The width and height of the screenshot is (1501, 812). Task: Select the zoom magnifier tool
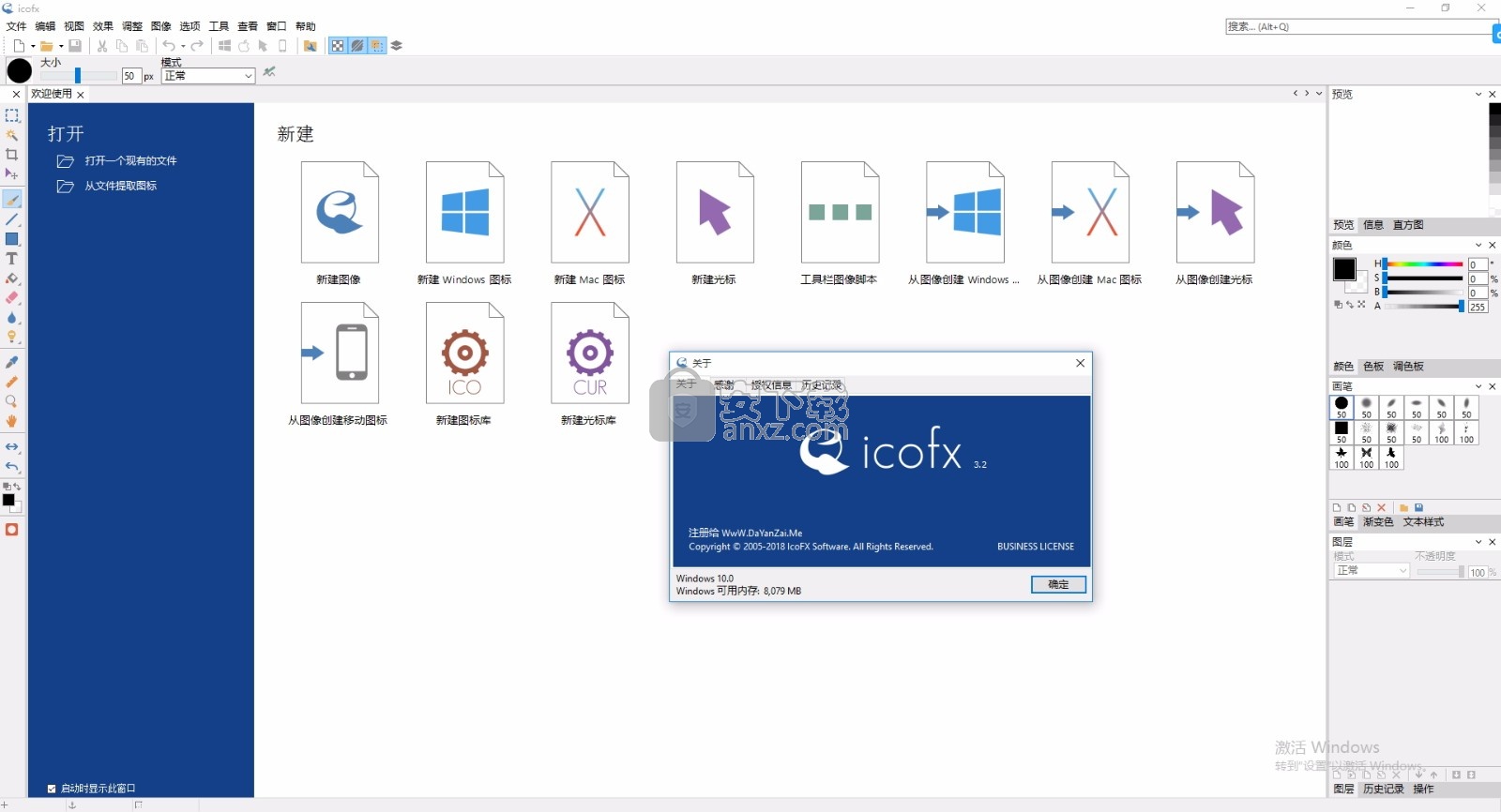pos(12,401)
